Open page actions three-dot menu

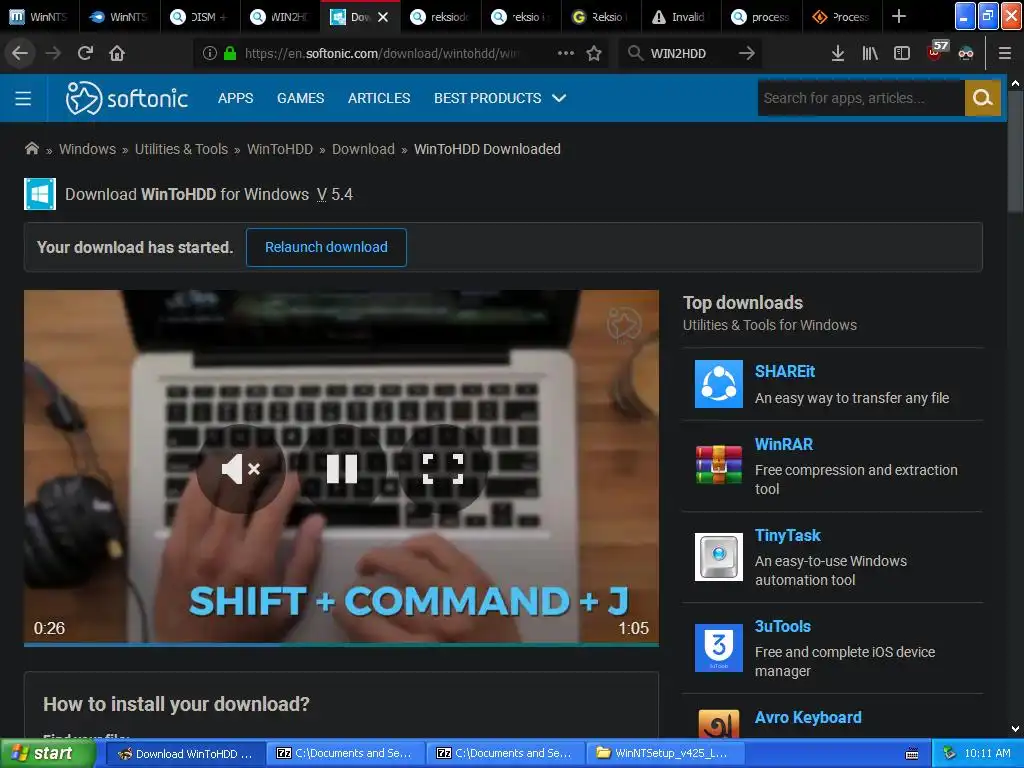(566, 53)
